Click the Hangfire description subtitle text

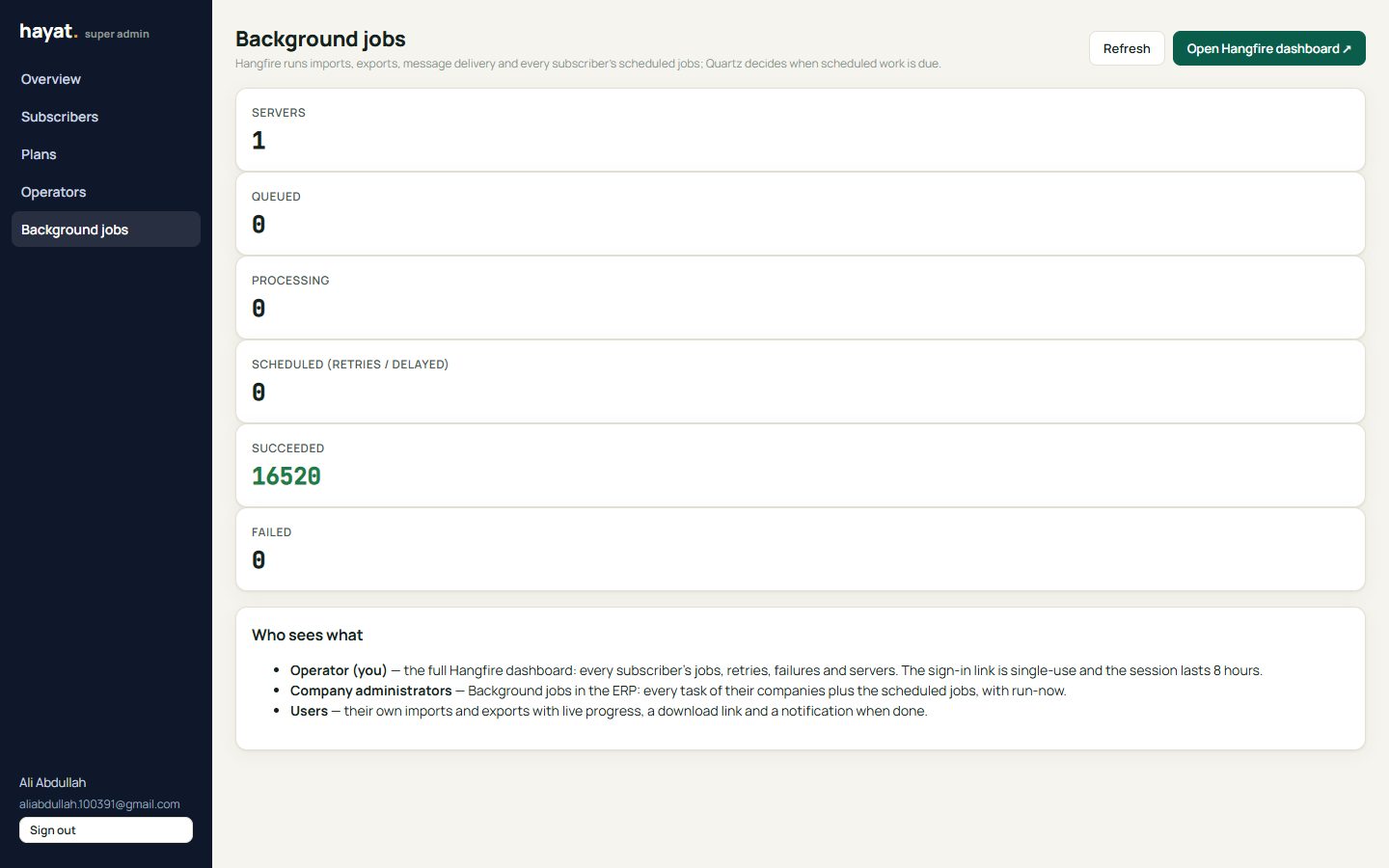click(588, 64)
